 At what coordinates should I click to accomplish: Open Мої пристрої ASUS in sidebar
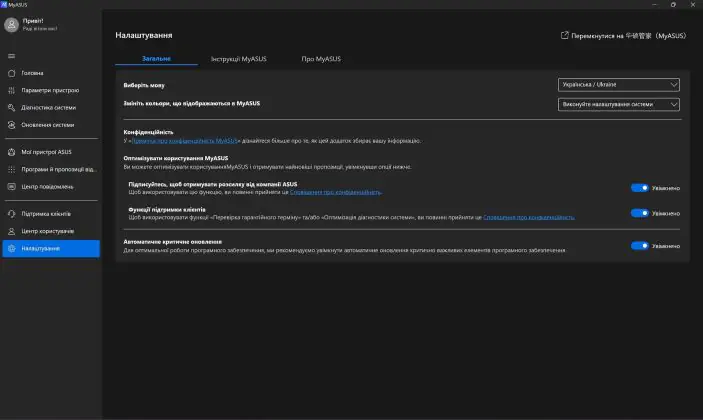51,152
